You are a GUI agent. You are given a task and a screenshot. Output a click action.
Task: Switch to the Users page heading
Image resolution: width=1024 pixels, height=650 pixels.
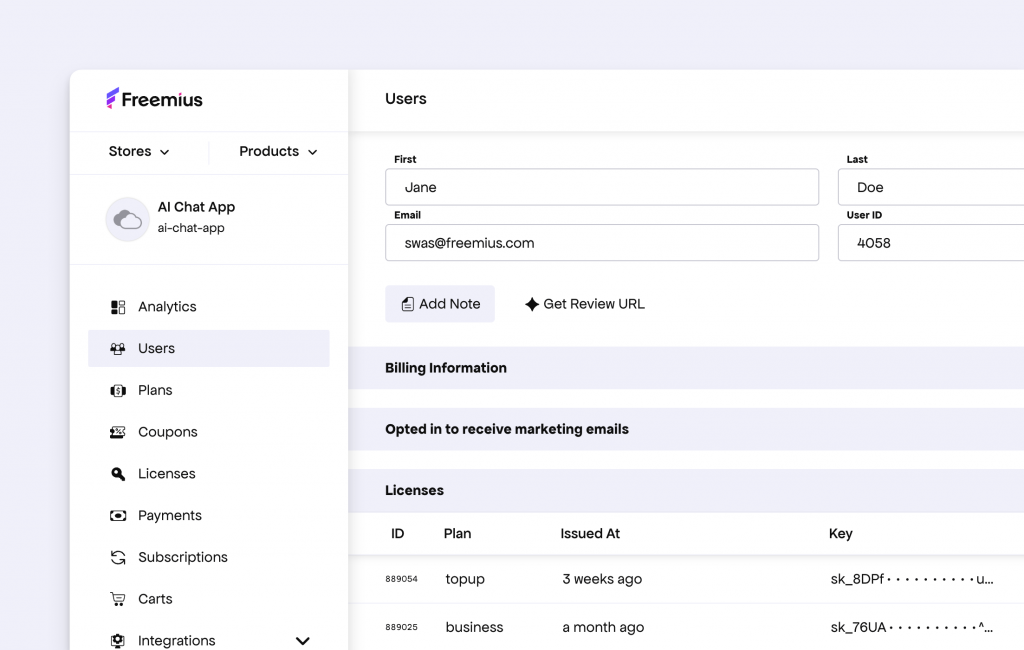point(405,99)
